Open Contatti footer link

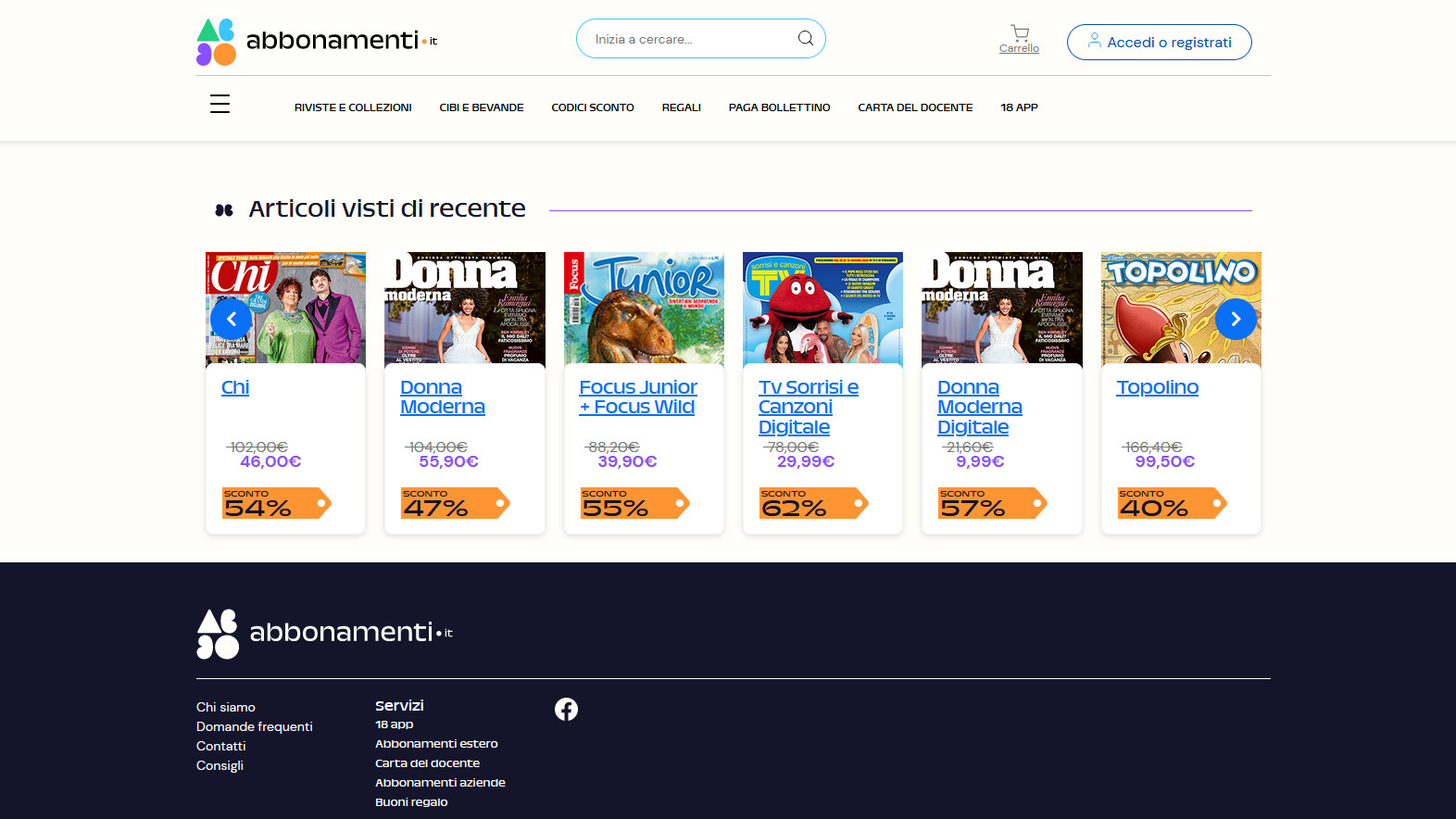tap(221, 746)
